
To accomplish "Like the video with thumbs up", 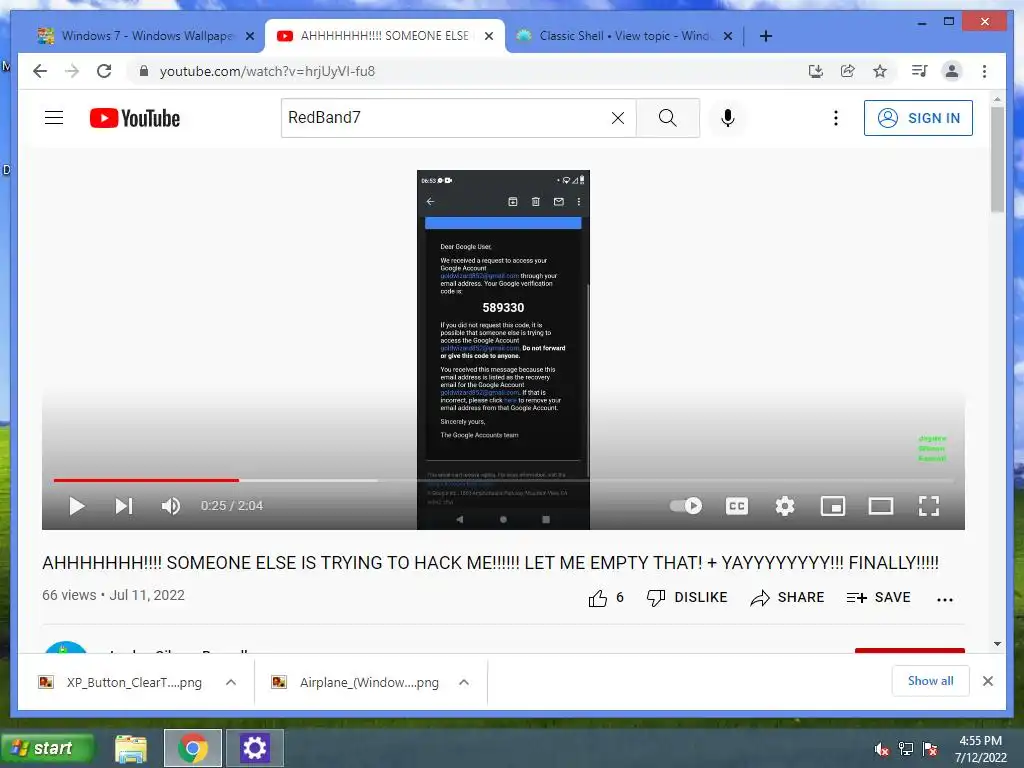I will 598,598.
